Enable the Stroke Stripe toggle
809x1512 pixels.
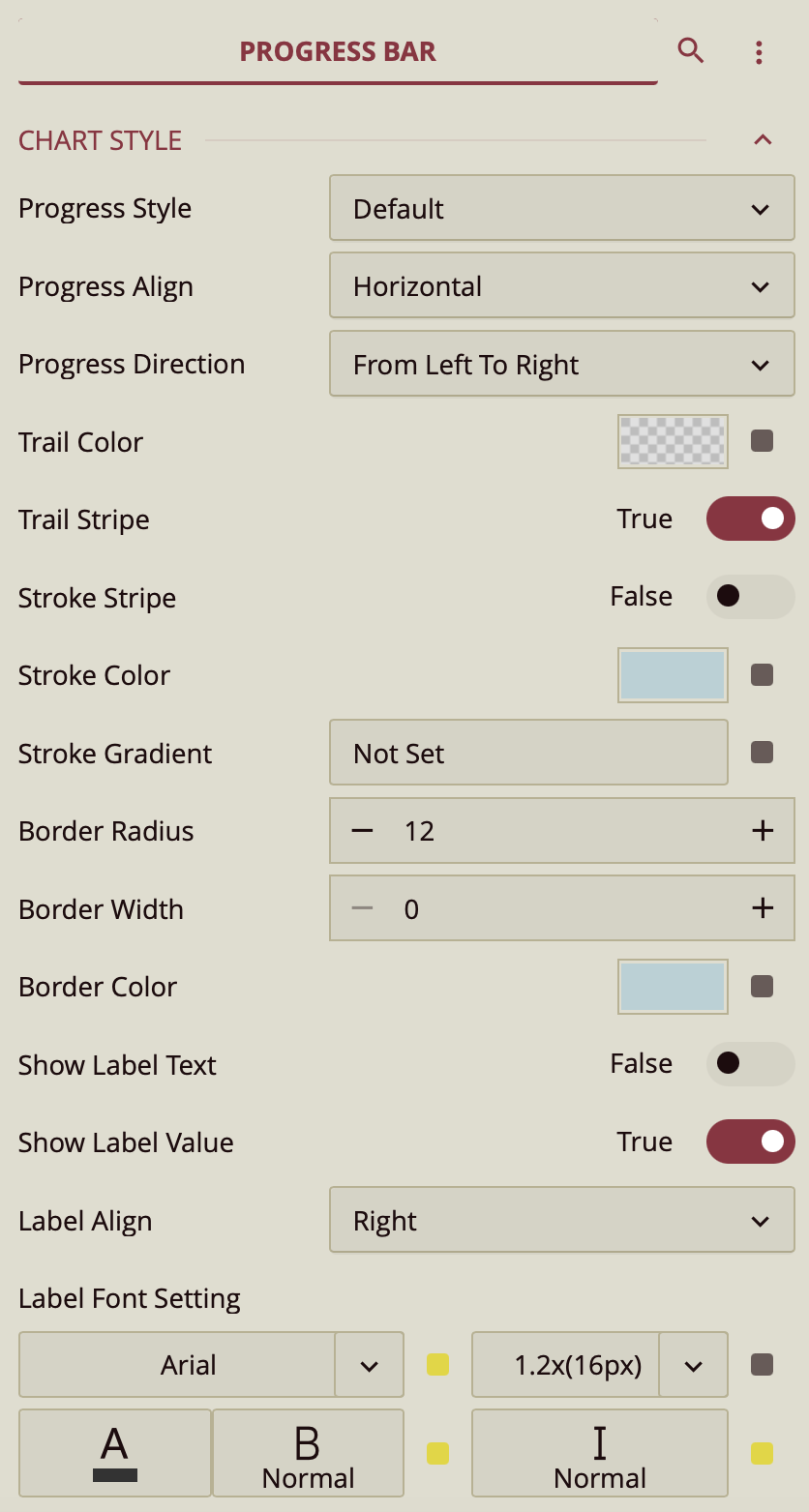tap(750, 597)
